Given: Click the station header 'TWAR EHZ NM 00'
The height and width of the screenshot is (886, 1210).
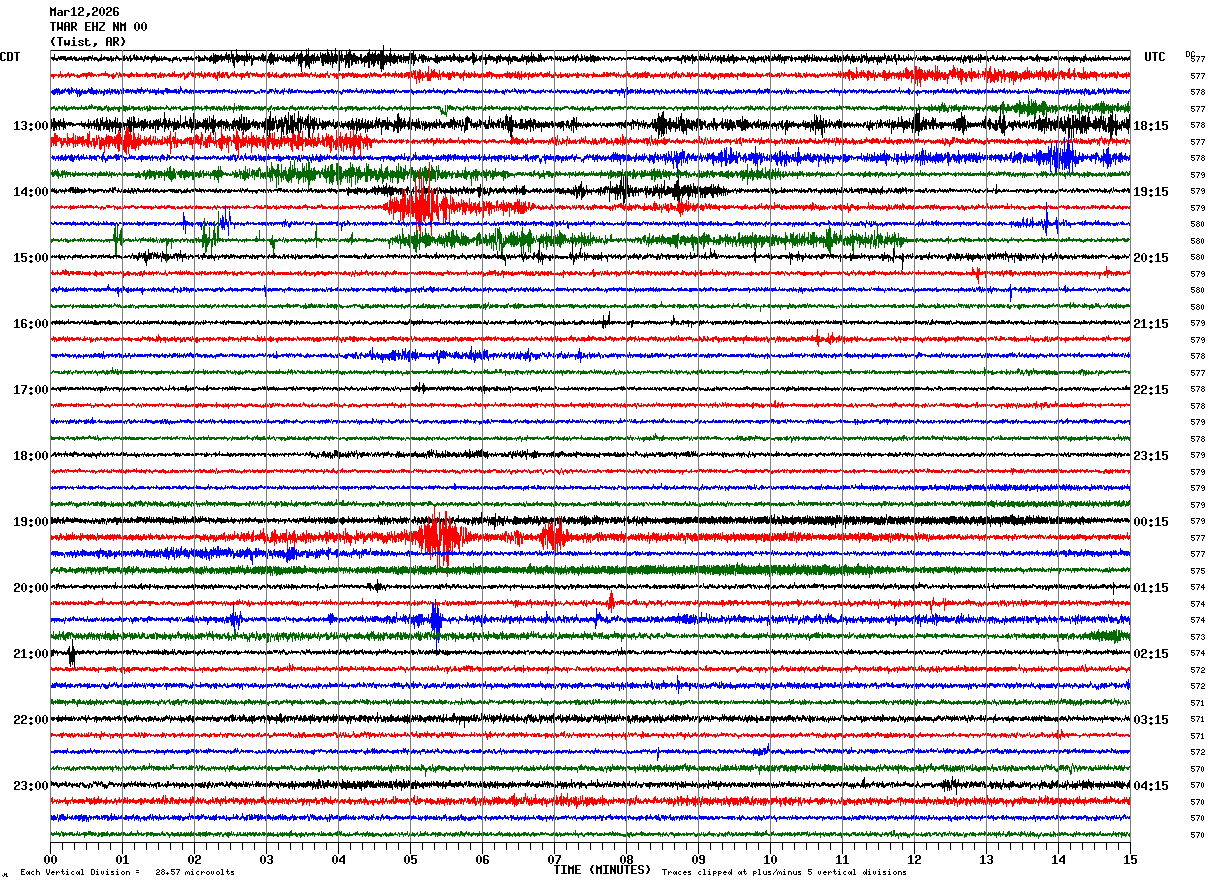Looking at the screenshot, I should click(98, 27).
